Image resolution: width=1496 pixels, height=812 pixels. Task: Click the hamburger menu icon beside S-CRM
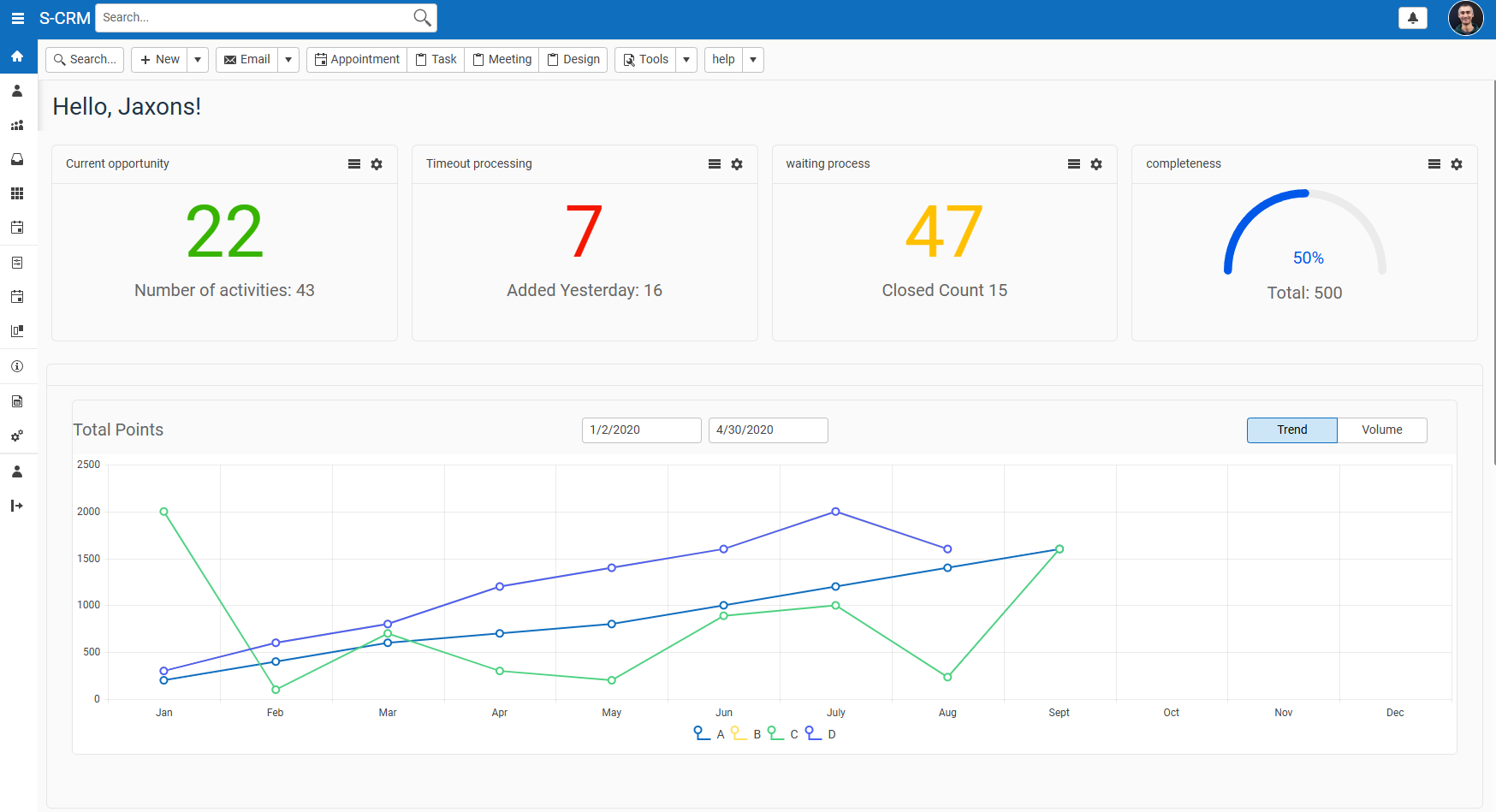17,18
